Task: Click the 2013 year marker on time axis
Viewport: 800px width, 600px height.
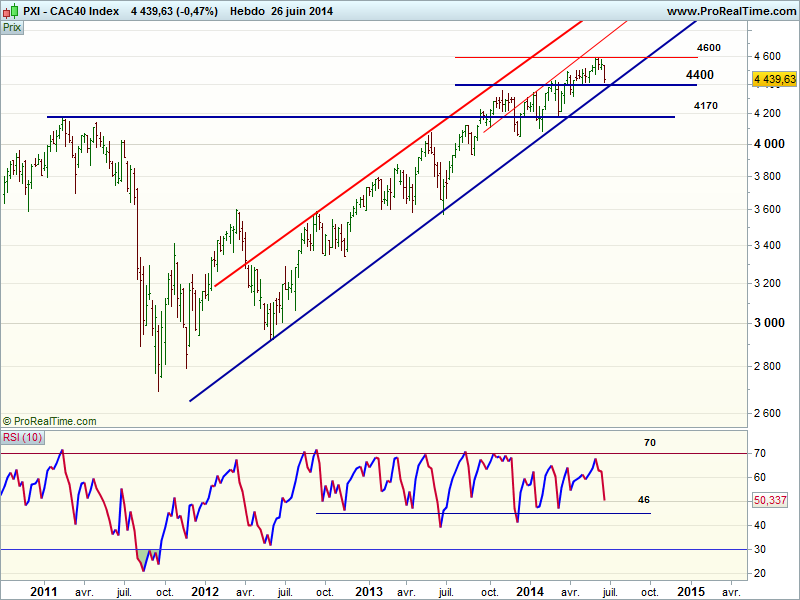Action: (369, 591)
